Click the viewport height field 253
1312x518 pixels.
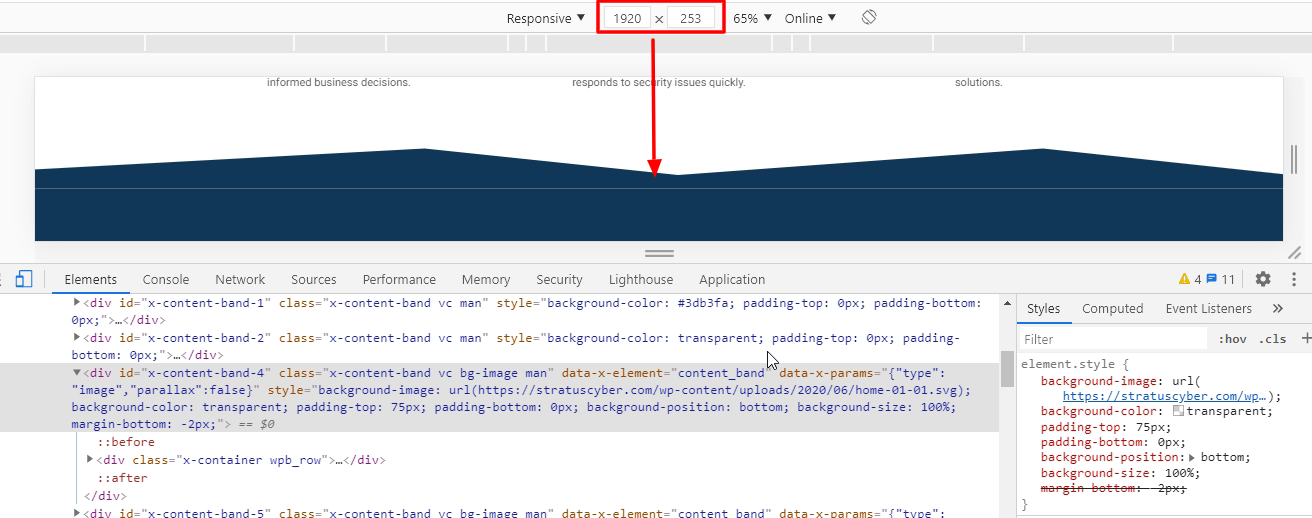point(691,18)
